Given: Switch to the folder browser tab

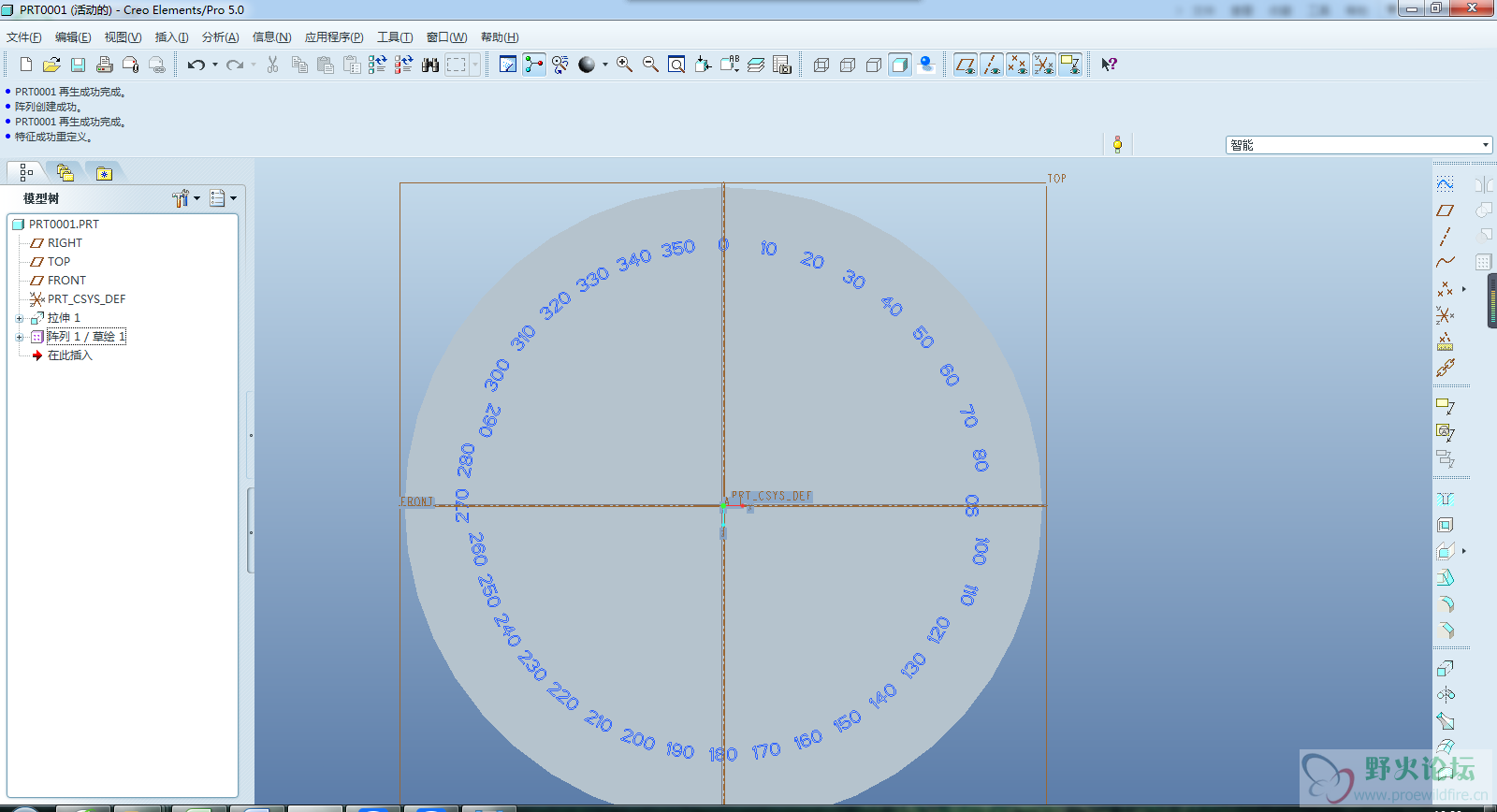Looking at the screenshot, I should tap(65, 173).
